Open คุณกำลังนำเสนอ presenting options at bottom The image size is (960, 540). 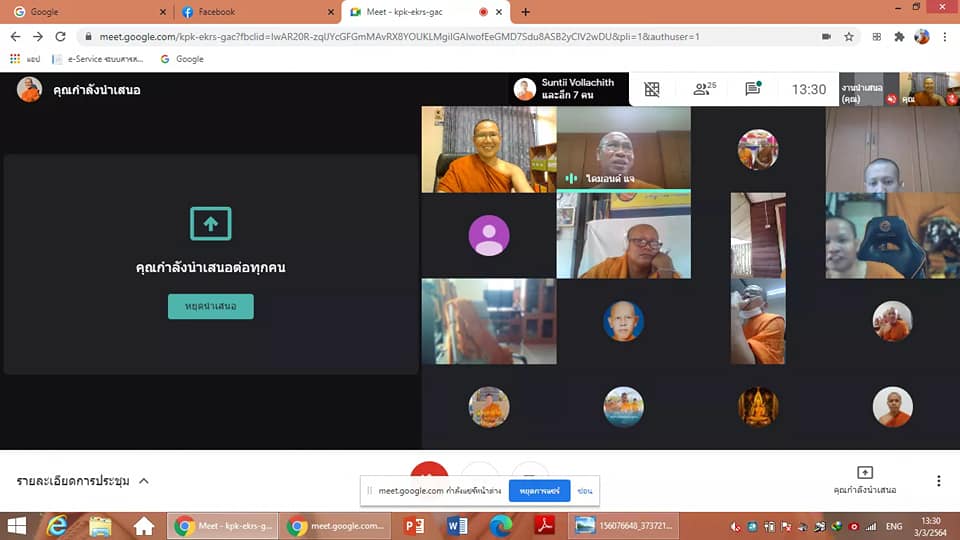coord(864,480)
